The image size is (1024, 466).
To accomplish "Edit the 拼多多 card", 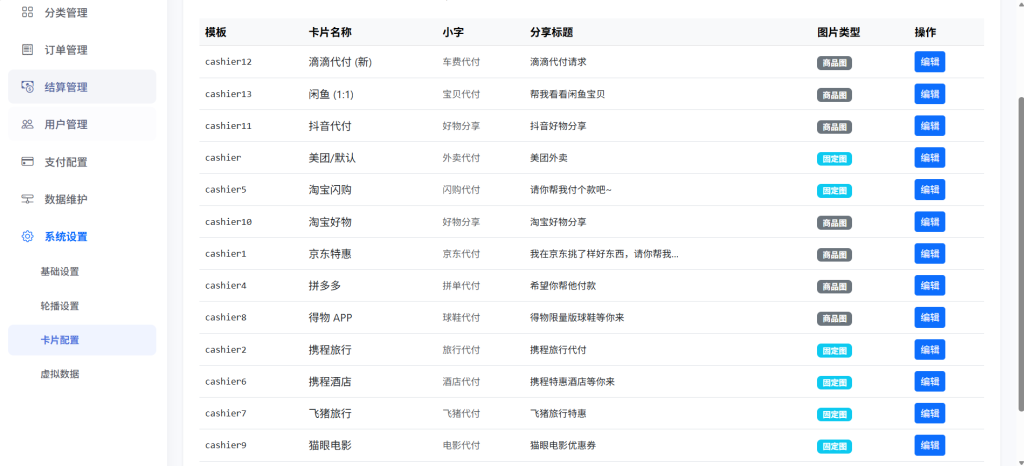I will (929, 285).
